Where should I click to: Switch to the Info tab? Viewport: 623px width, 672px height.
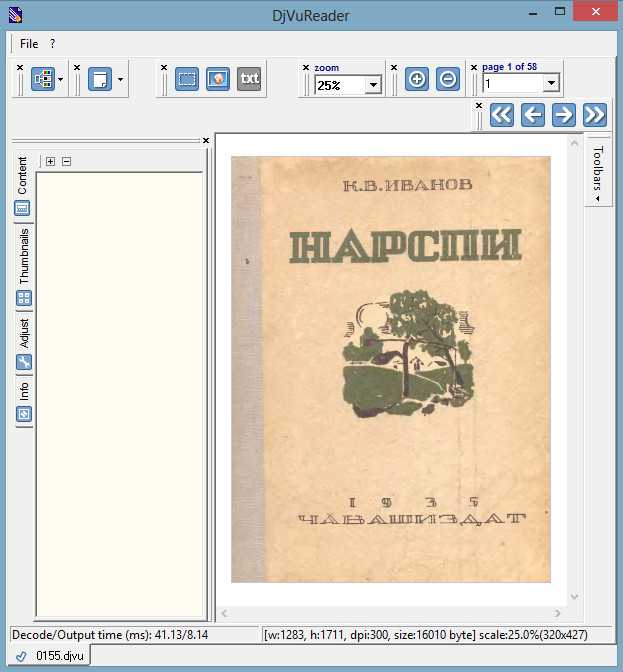pyautogui.click(x=24, y=402)
